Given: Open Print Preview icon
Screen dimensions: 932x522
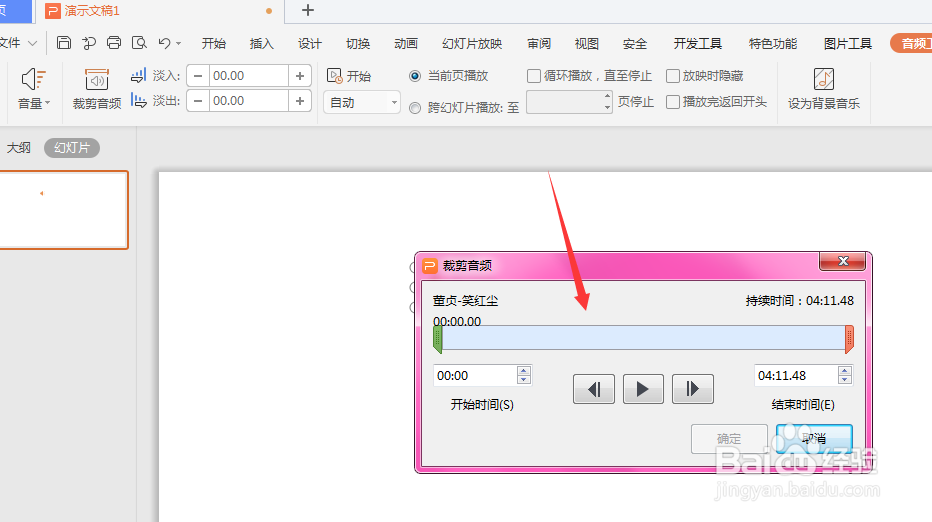Looking at the screenshot, I should tap(139, 43).
